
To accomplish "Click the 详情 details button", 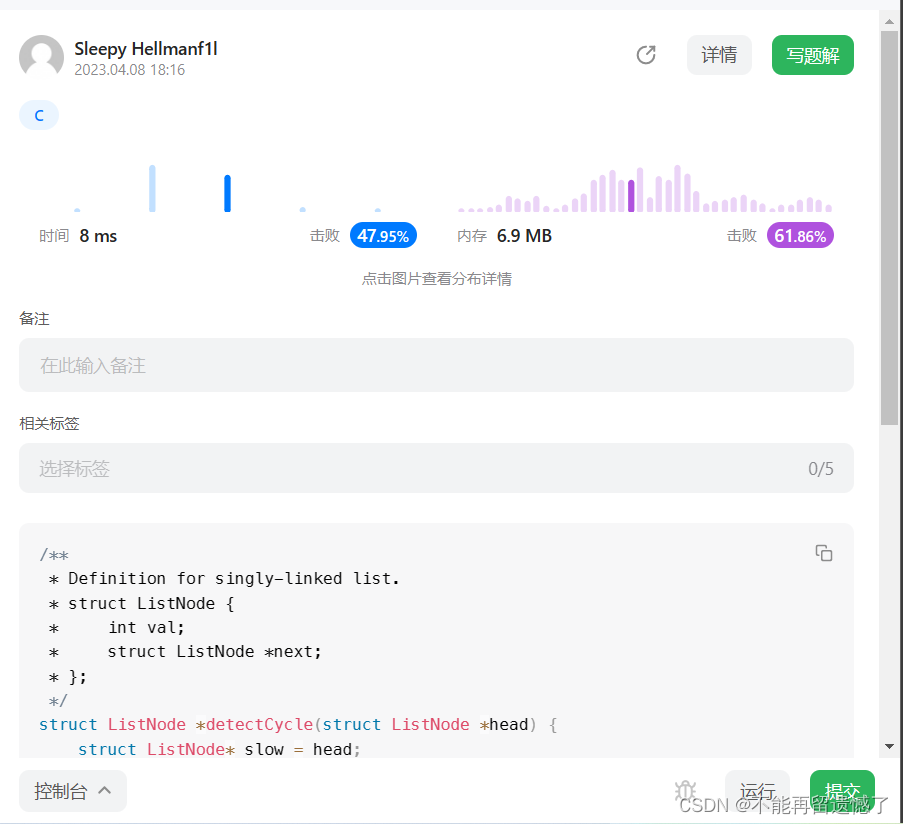I will point(719,55).
